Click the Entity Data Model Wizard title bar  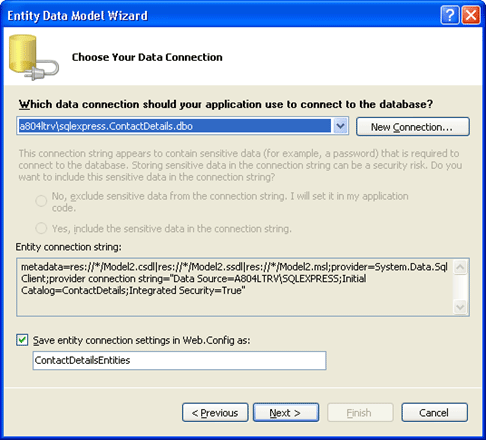click(x=220, y=15)
